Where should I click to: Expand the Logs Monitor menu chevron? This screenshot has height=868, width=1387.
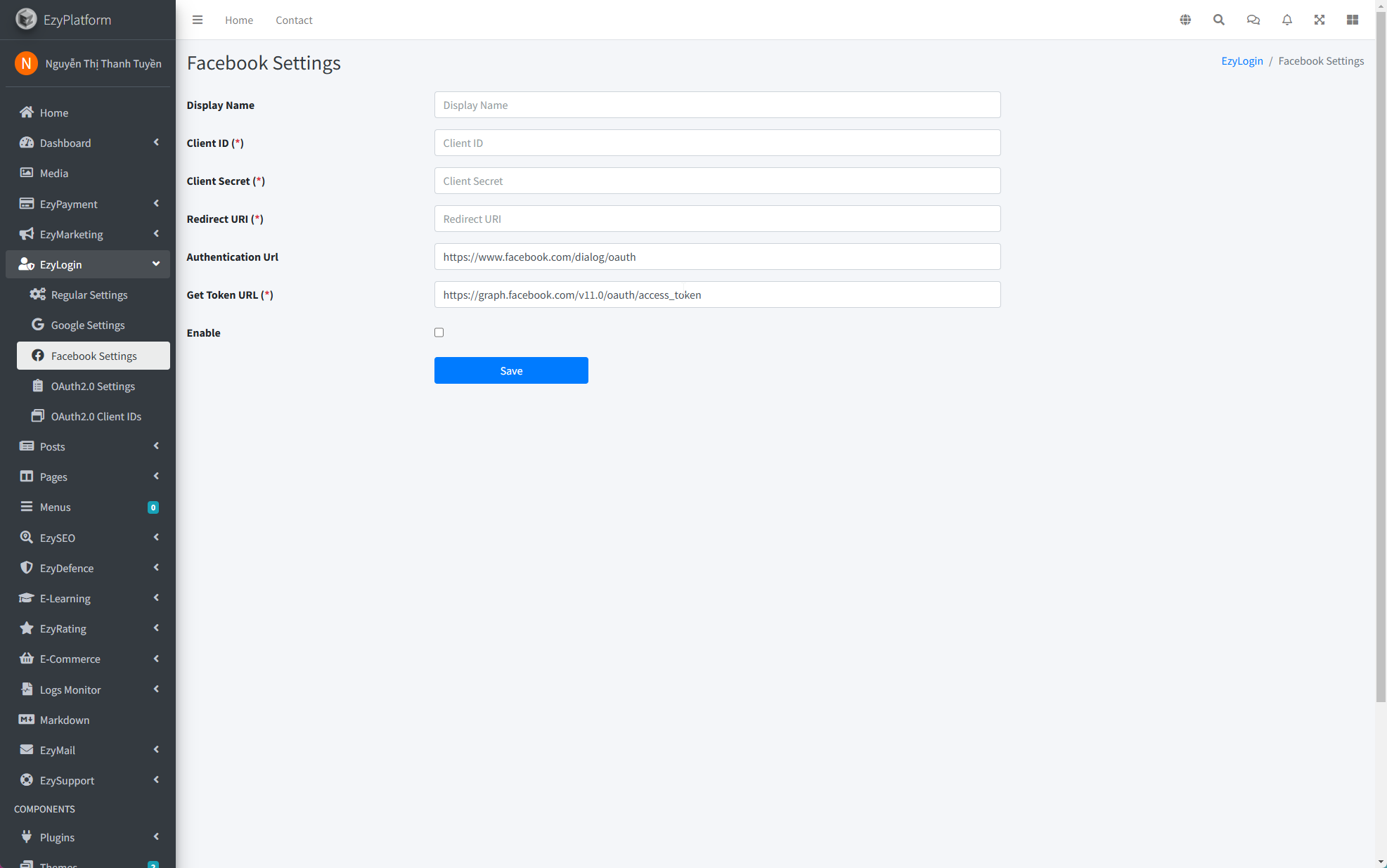156,689
